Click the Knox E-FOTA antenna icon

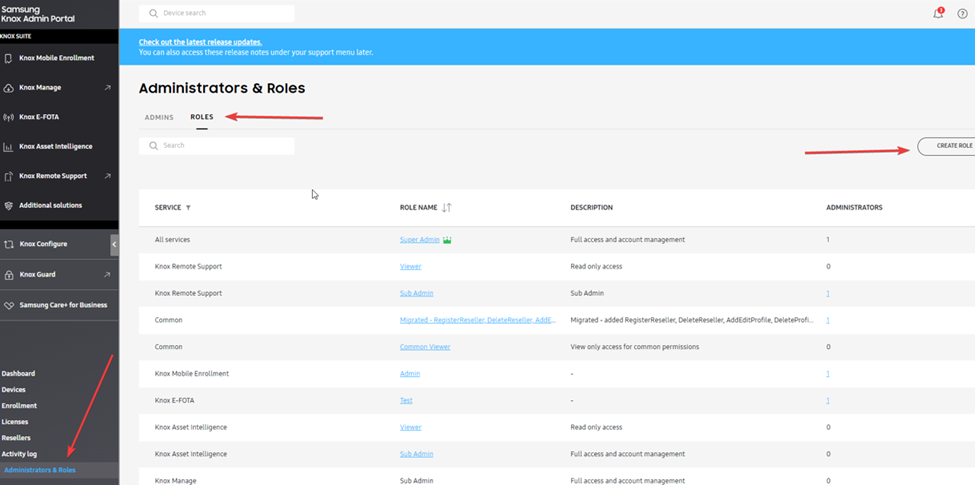[x=8, y=118]
